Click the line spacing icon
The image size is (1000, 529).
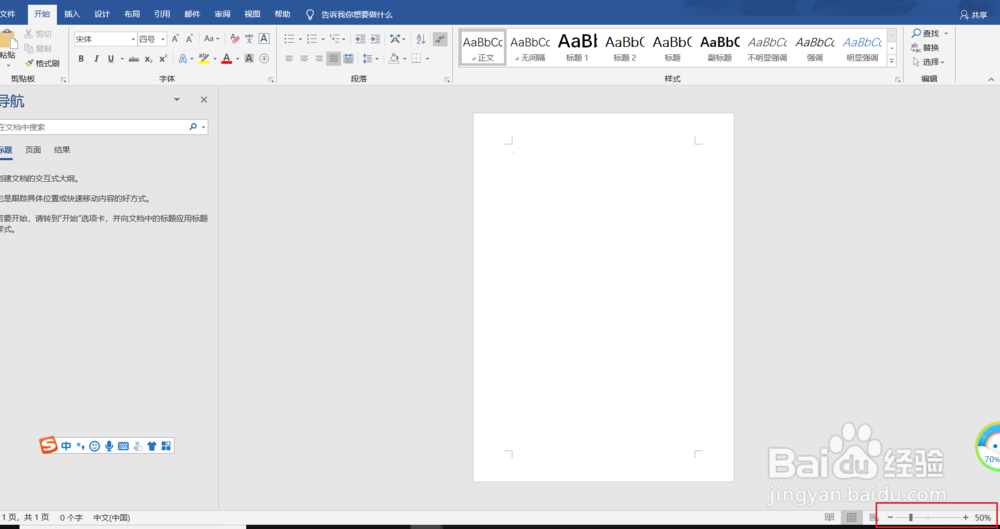[367, 59]
